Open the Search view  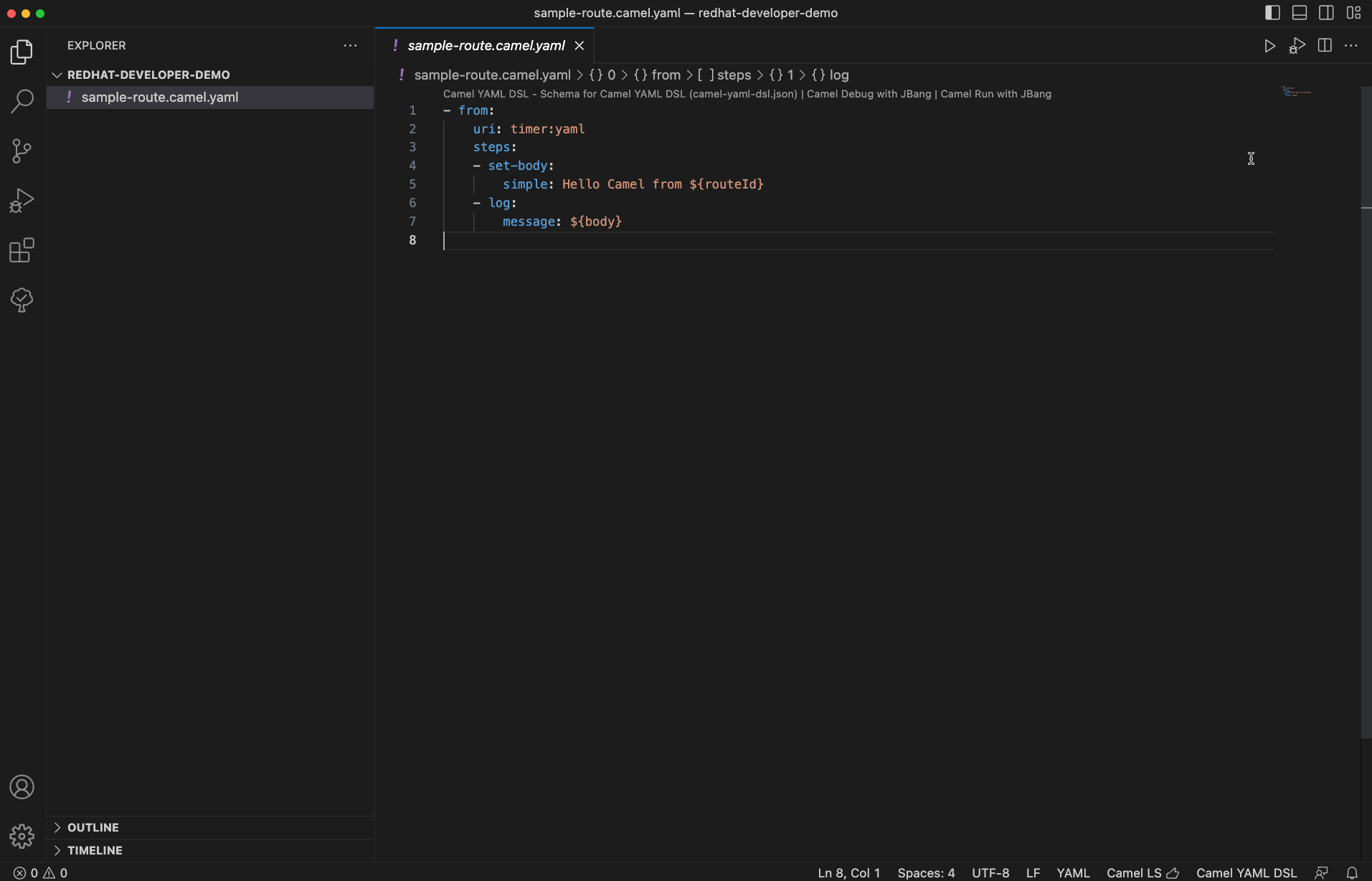click(22, 101)
